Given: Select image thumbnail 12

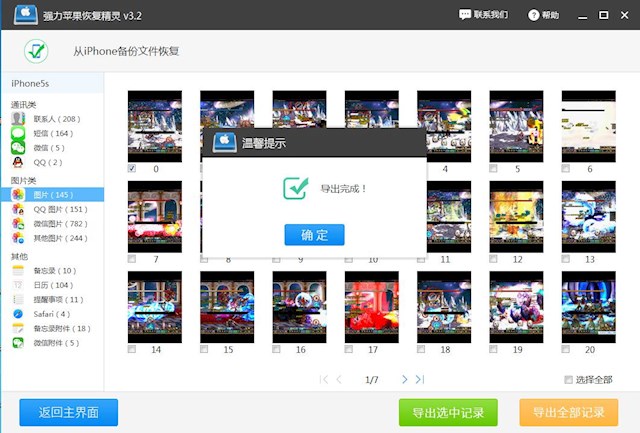Looking at the screenshot, I should 516,217.
